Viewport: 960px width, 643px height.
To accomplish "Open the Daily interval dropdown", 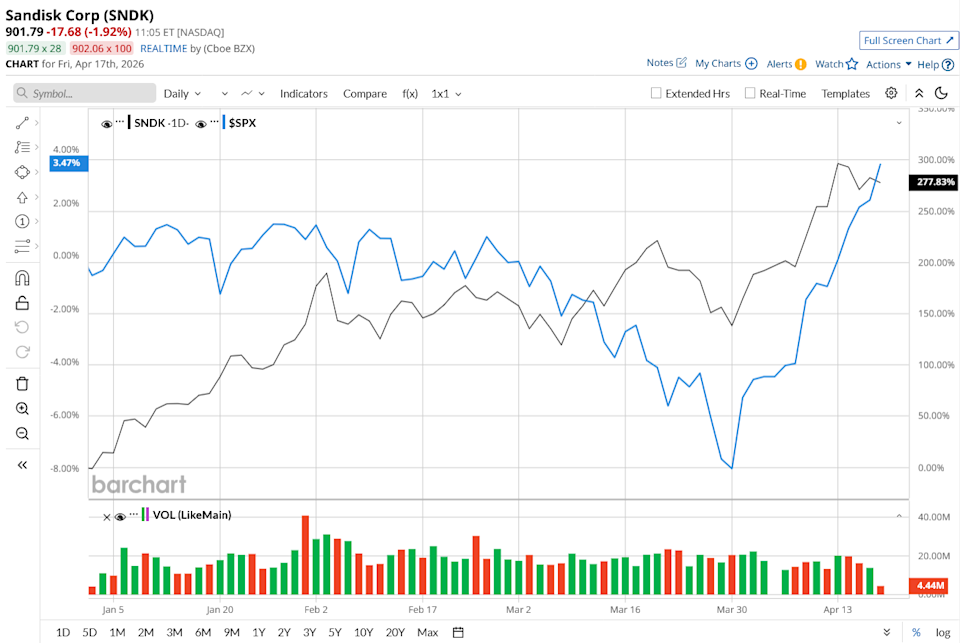I will tap(182, 93).
